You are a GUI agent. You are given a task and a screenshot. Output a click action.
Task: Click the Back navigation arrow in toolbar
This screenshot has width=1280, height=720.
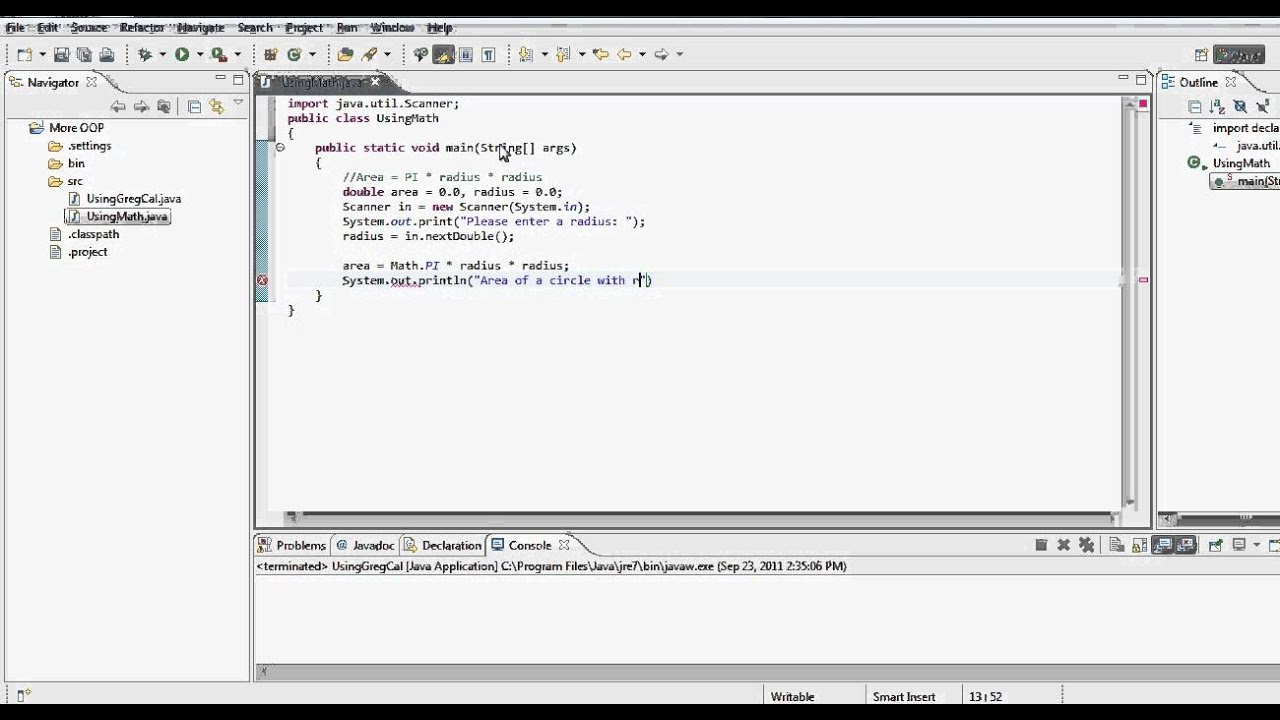[624, 55]
